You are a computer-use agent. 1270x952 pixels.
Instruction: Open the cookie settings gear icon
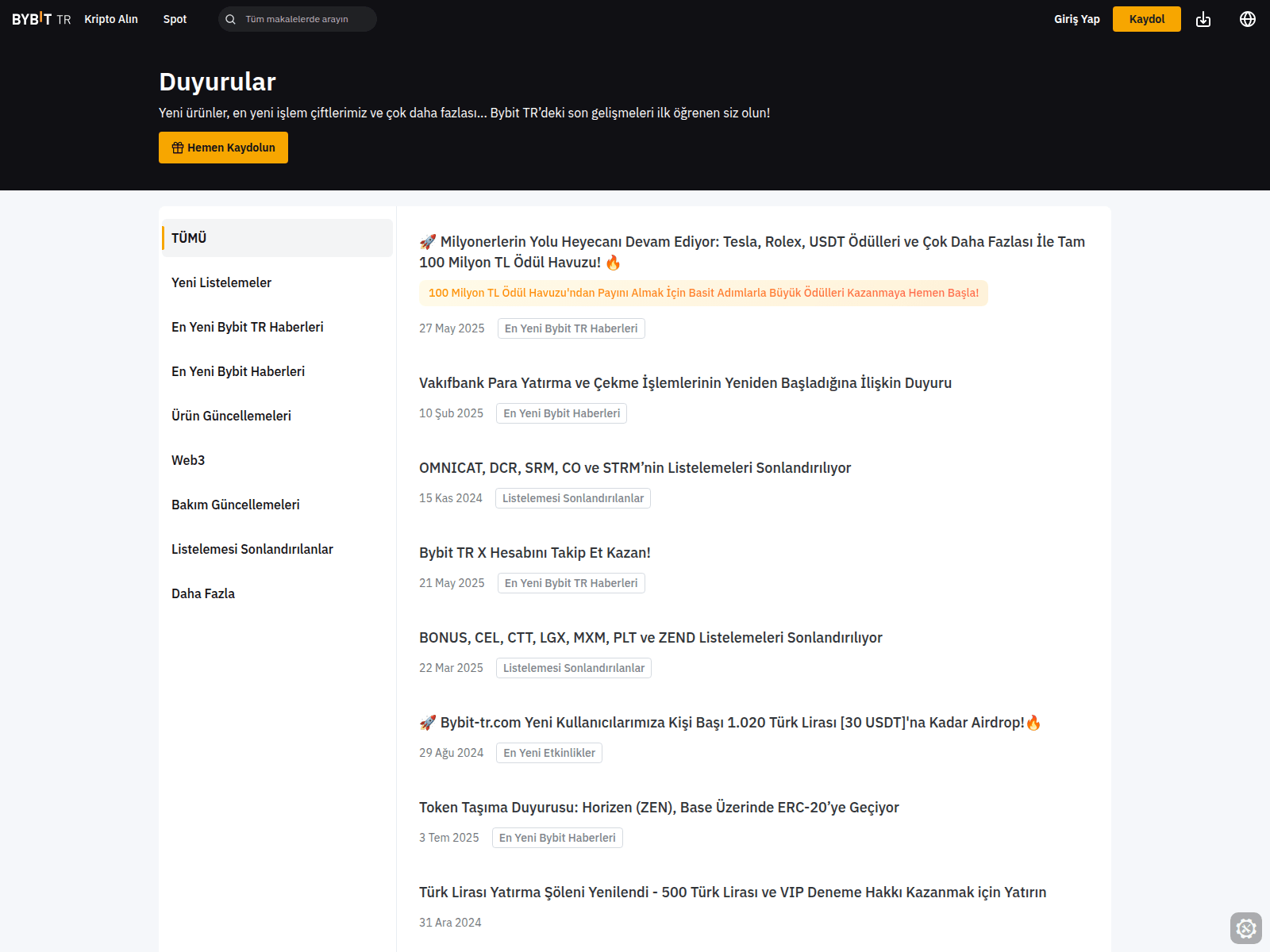tap(1246, 928)
